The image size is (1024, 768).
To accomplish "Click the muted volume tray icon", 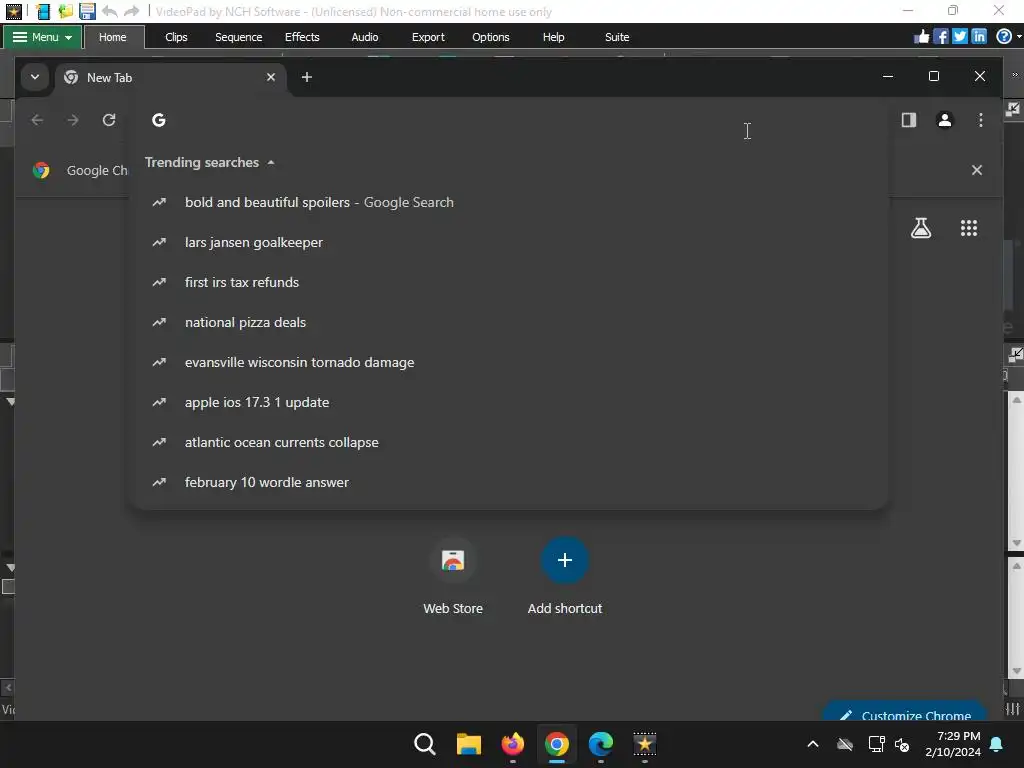I will (902, 744).
